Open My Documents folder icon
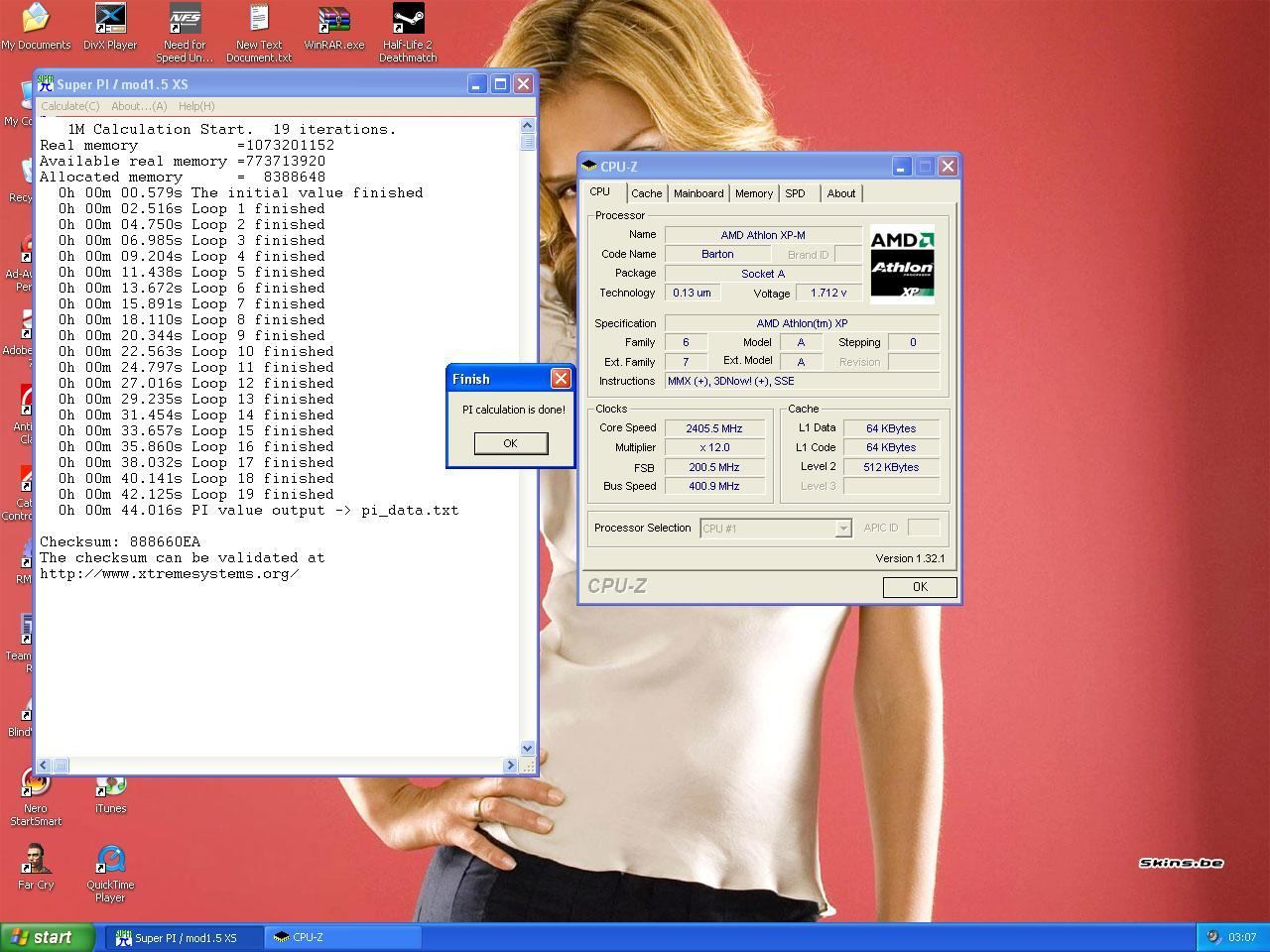 (x=36, y=27)
